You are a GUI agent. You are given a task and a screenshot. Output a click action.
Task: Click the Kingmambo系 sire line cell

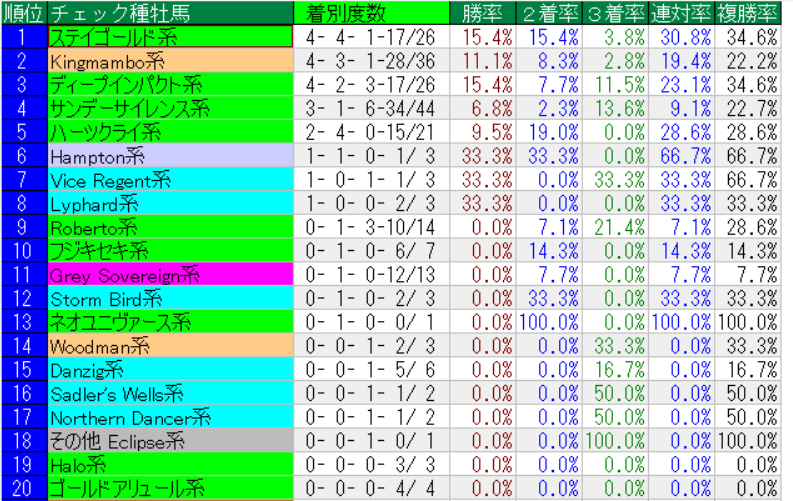[x=170, y=60]
